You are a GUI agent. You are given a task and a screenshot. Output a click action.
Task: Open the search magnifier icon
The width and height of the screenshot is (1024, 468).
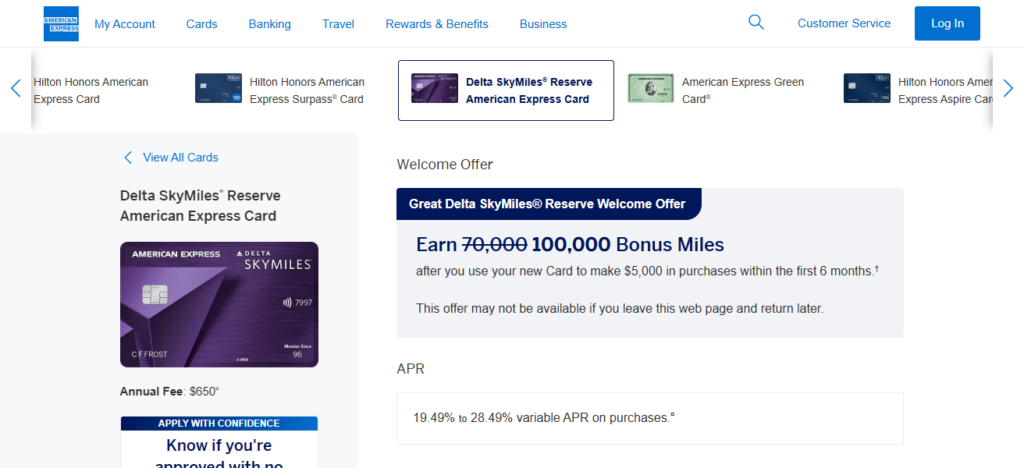[x=756, y=23]
